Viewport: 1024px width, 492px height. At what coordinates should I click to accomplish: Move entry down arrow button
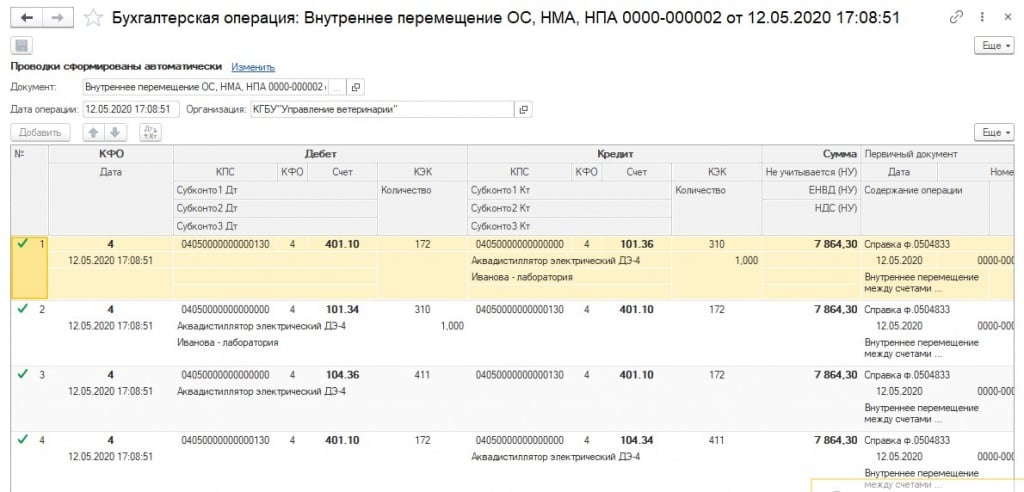pos(114,133)
